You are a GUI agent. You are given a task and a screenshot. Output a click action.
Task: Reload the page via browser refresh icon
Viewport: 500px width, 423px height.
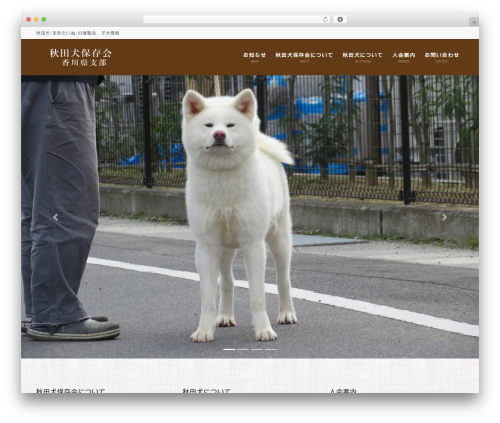325,19
